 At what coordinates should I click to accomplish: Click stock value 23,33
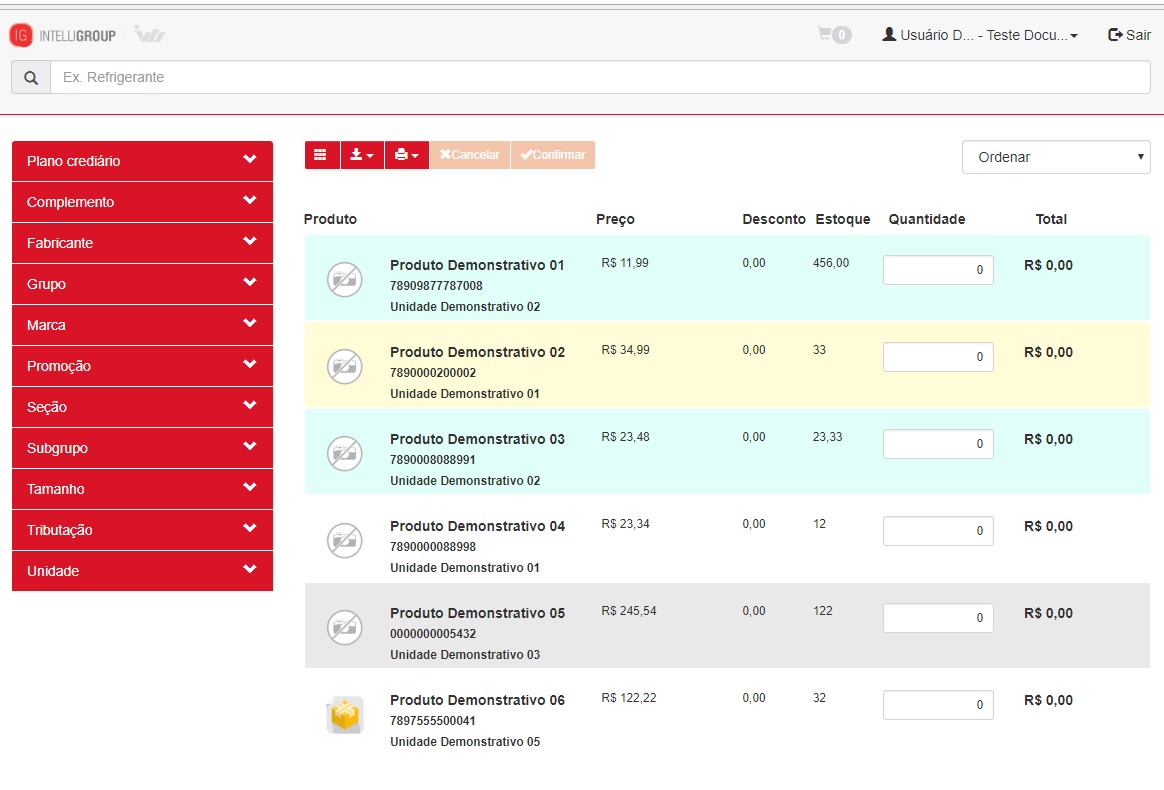pyautogui.click(x=827, y=437)
